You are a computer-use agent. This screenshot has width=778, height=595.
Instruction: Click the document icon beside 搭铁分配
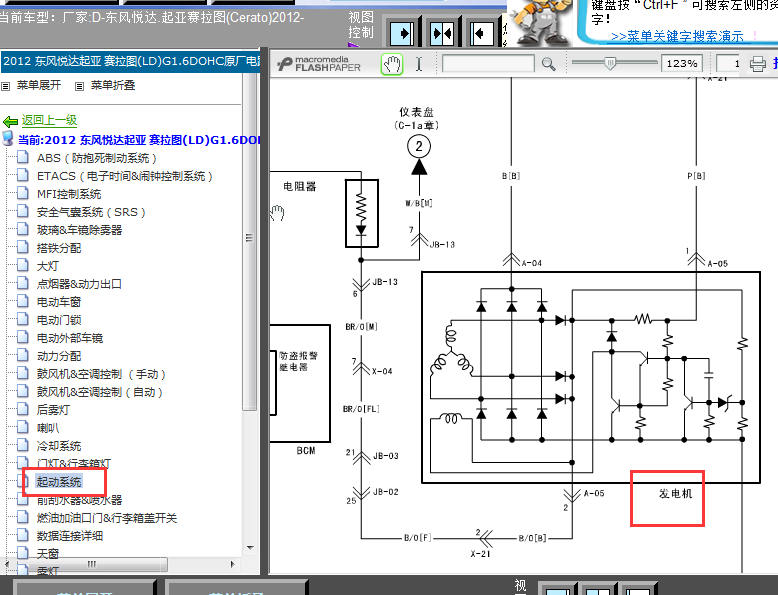23,248
